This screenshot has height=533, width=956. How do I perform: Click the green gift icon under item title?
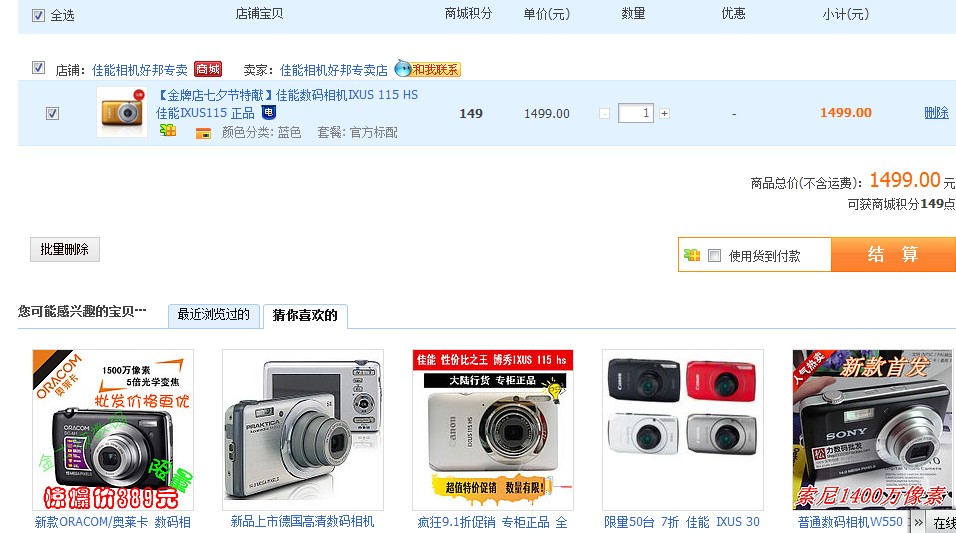168,131
